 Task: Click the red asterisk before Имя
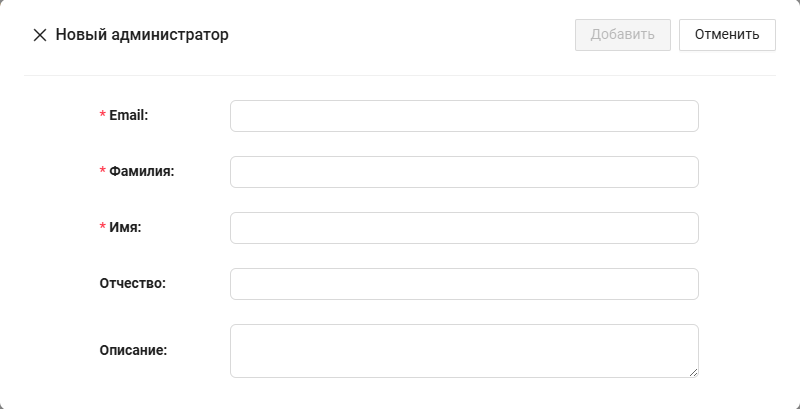click(x=102, y=228)
